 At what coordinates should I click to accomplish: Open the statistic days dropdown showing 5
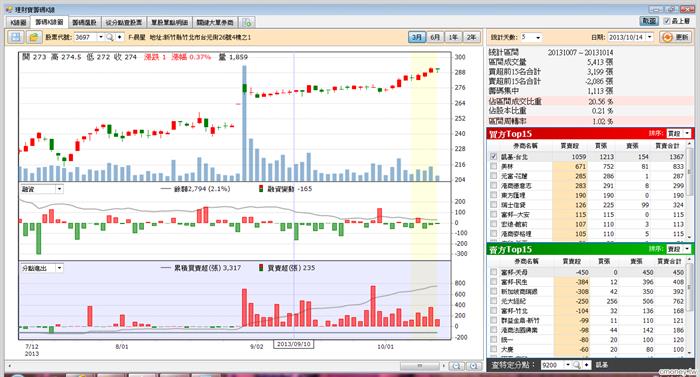click(538, 38)
